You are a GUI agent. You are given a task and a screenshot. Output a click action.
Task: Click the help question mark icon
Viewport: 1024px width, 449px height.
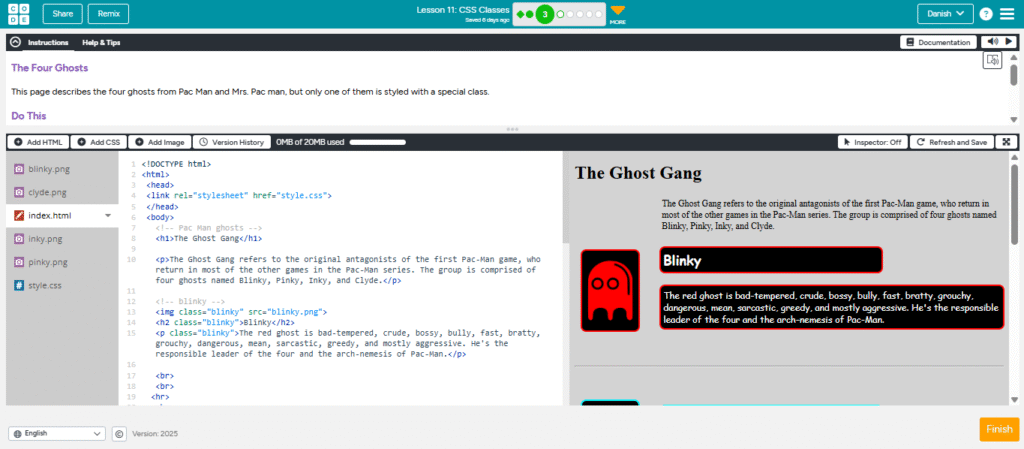click(986, 14)
